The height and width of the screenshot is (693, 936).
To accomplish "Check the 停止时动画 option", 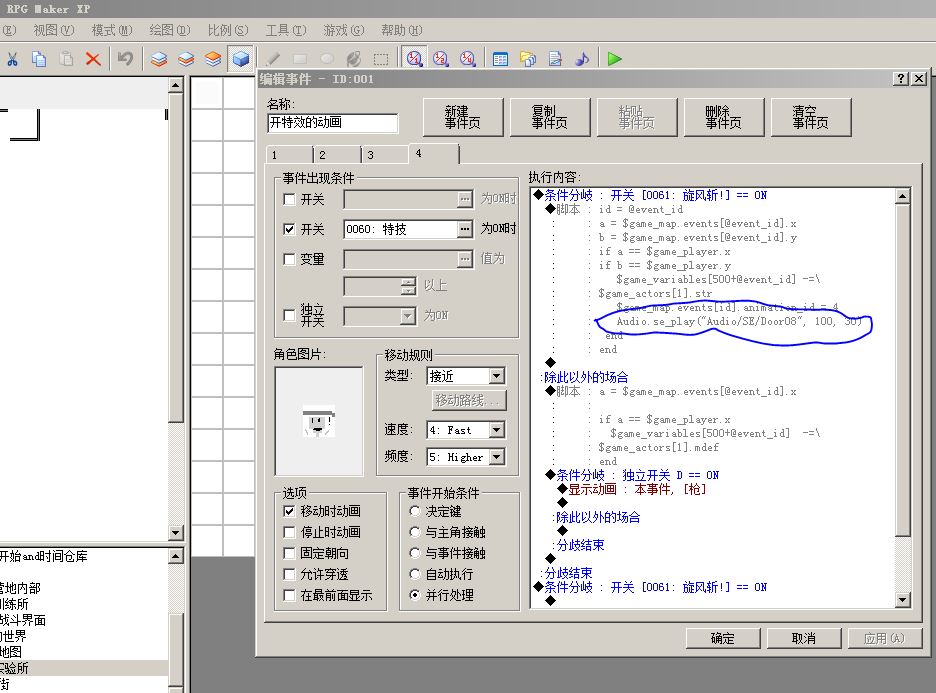I will click(x=290, y=532).
